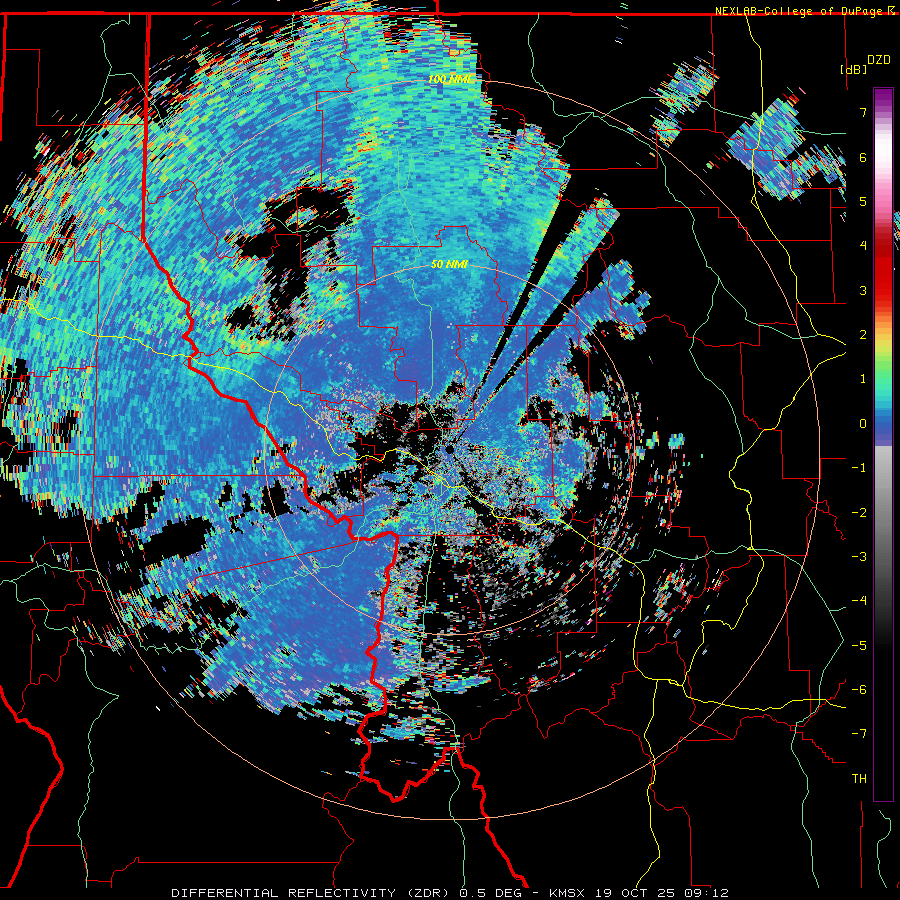Select the positive 1 value on the dB scale
Image resolution: width=900 pixels, height=900 pixels.
pyautogui.click(x=863, y=379)
